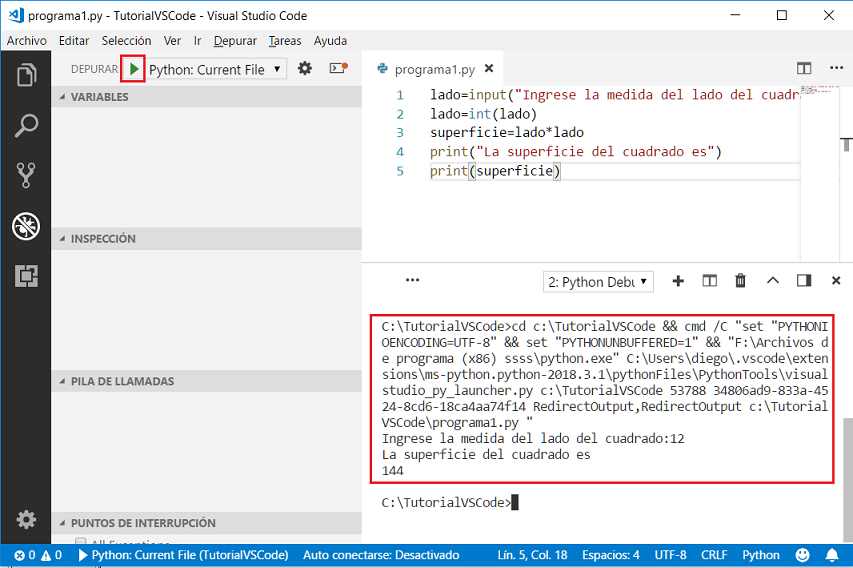The width and height of the screenshot is (853, 568).
Task: Click the Python language mode indicator
Action: click(x=761, y=555)
